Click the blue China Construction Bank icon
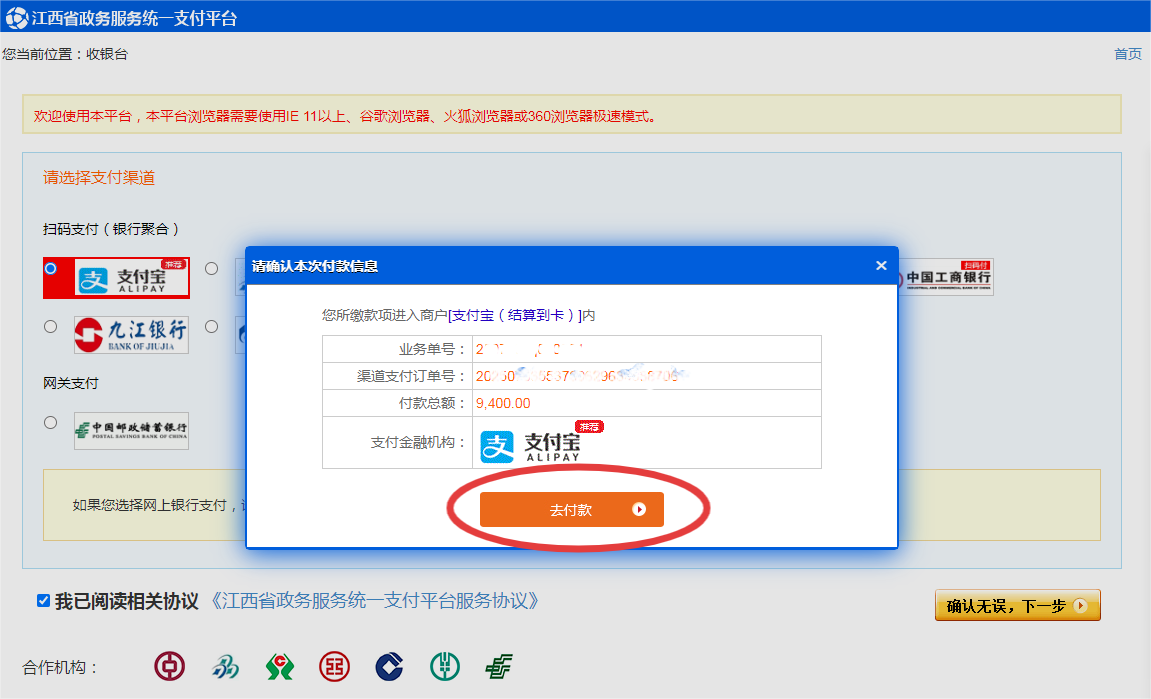 coord(389,667)
